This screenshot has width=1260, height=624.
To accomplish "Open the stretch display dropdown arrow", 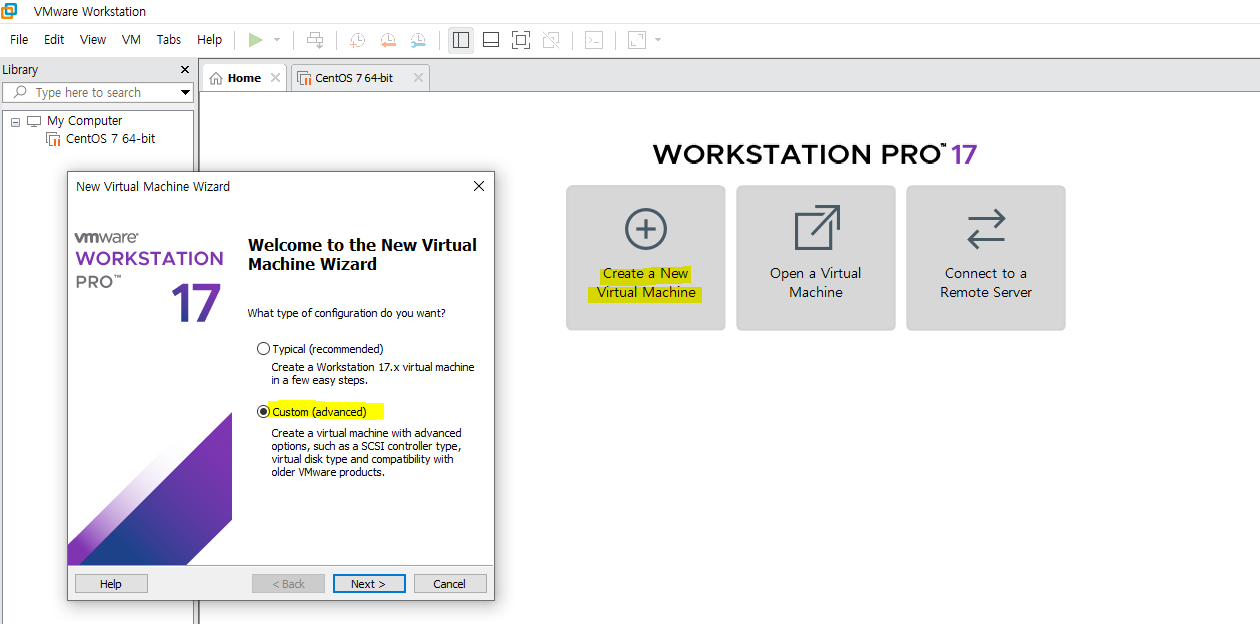I will coord(658,40).
